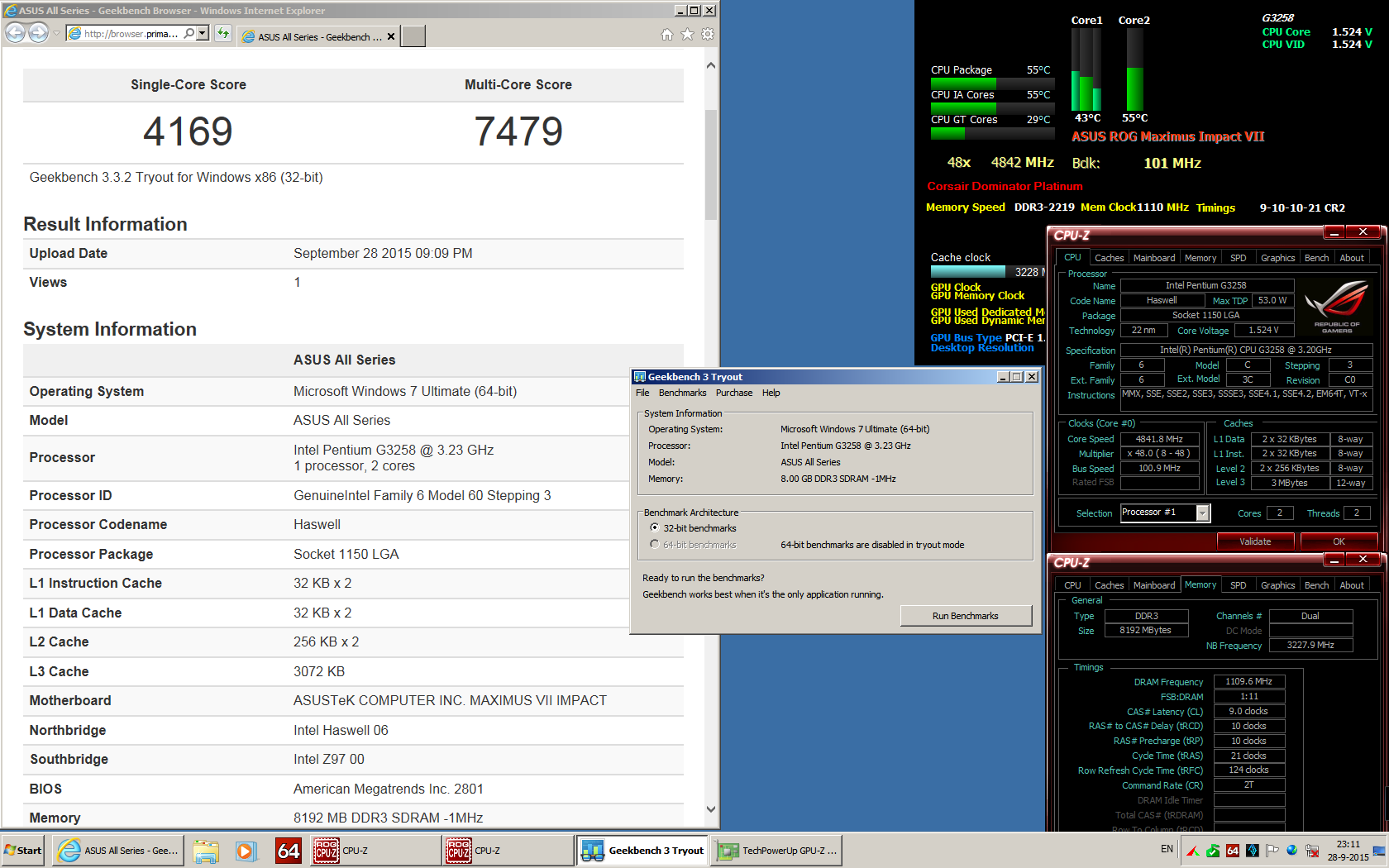Image resolution: width=1389 pixels, height=868 pixels.
Task: Click the EN language indicator
Action: click(1167, 849)
